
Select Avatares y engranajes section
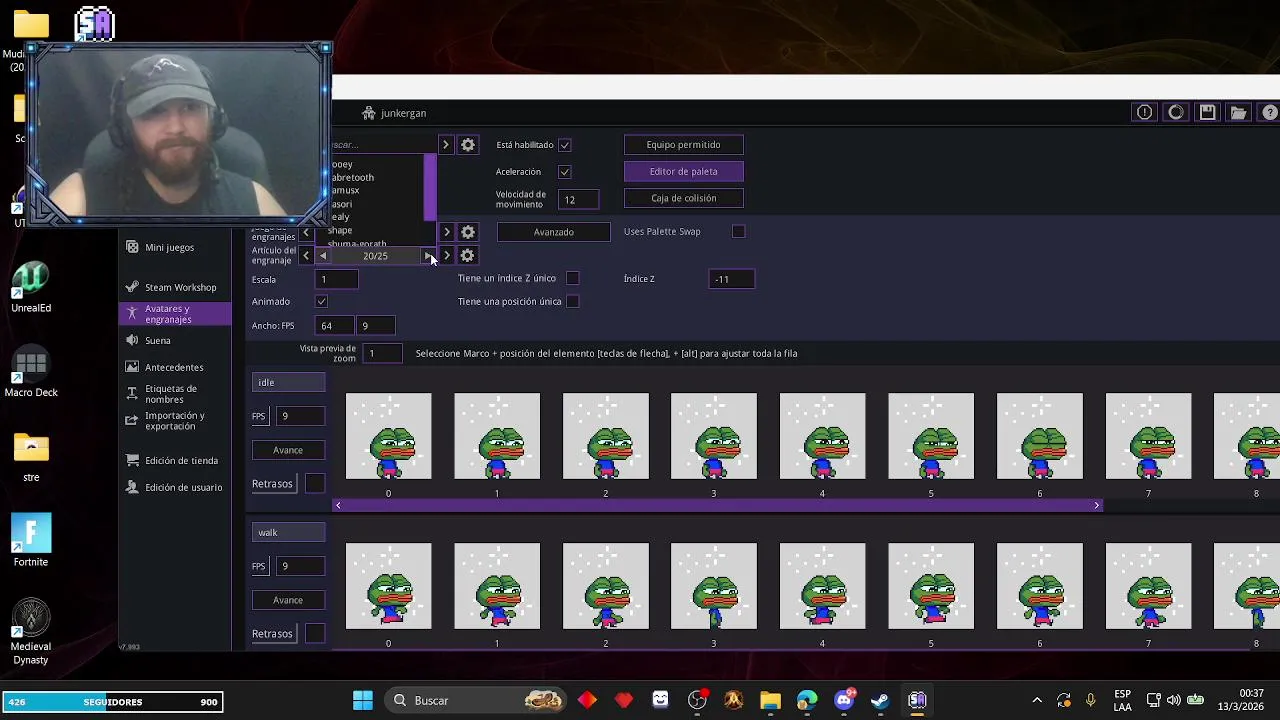click(x=175, y=314)
